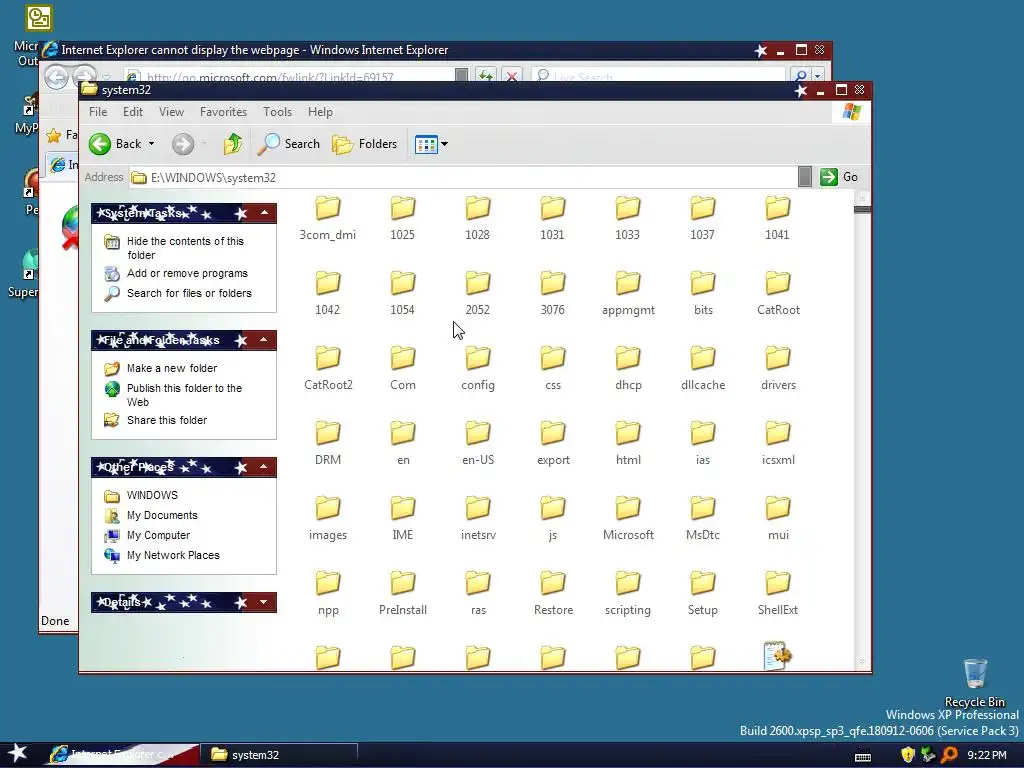Select the config folder

477,368
